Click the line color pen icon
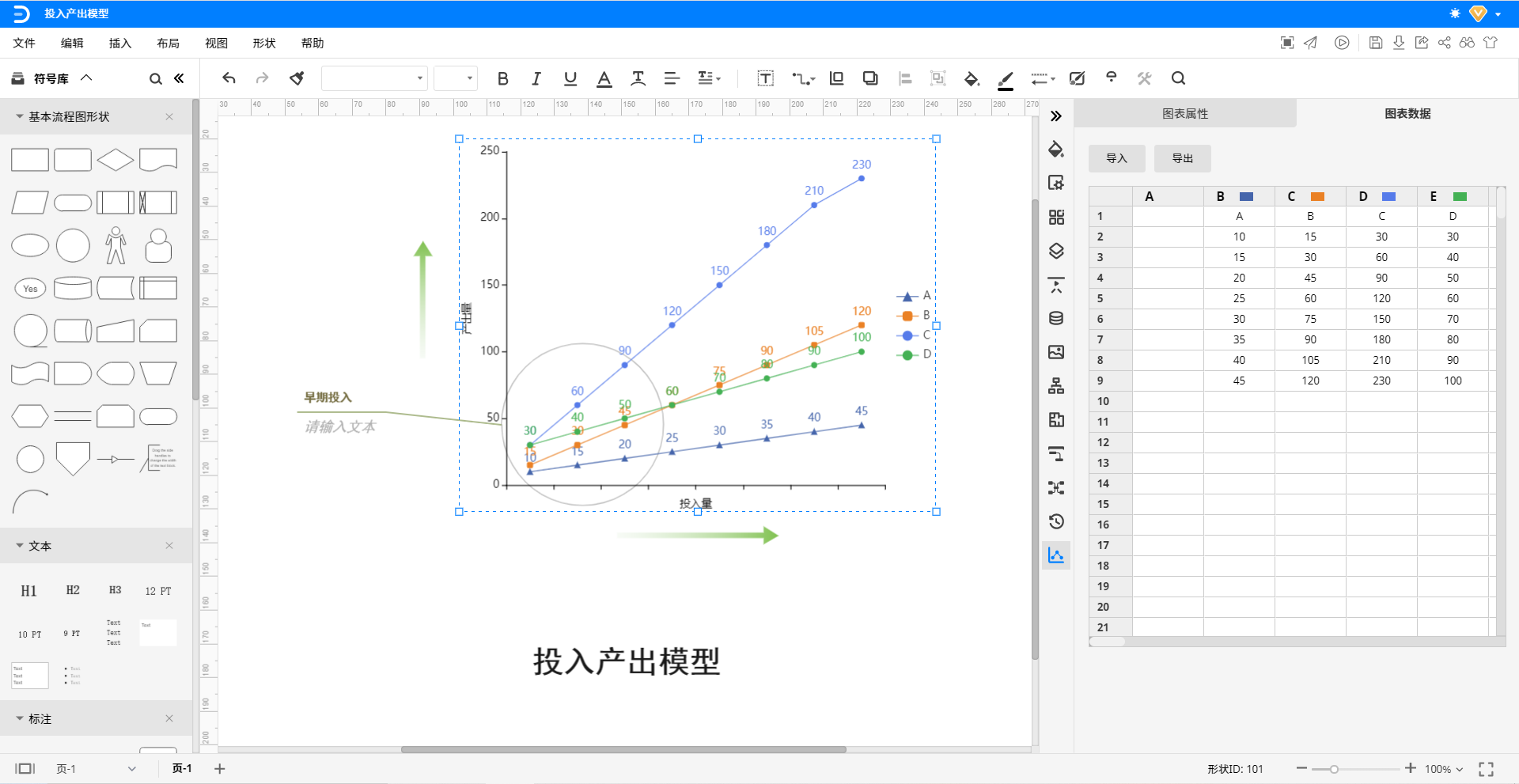This screenshot has height=784, width=1519. tap(1006, 79)
